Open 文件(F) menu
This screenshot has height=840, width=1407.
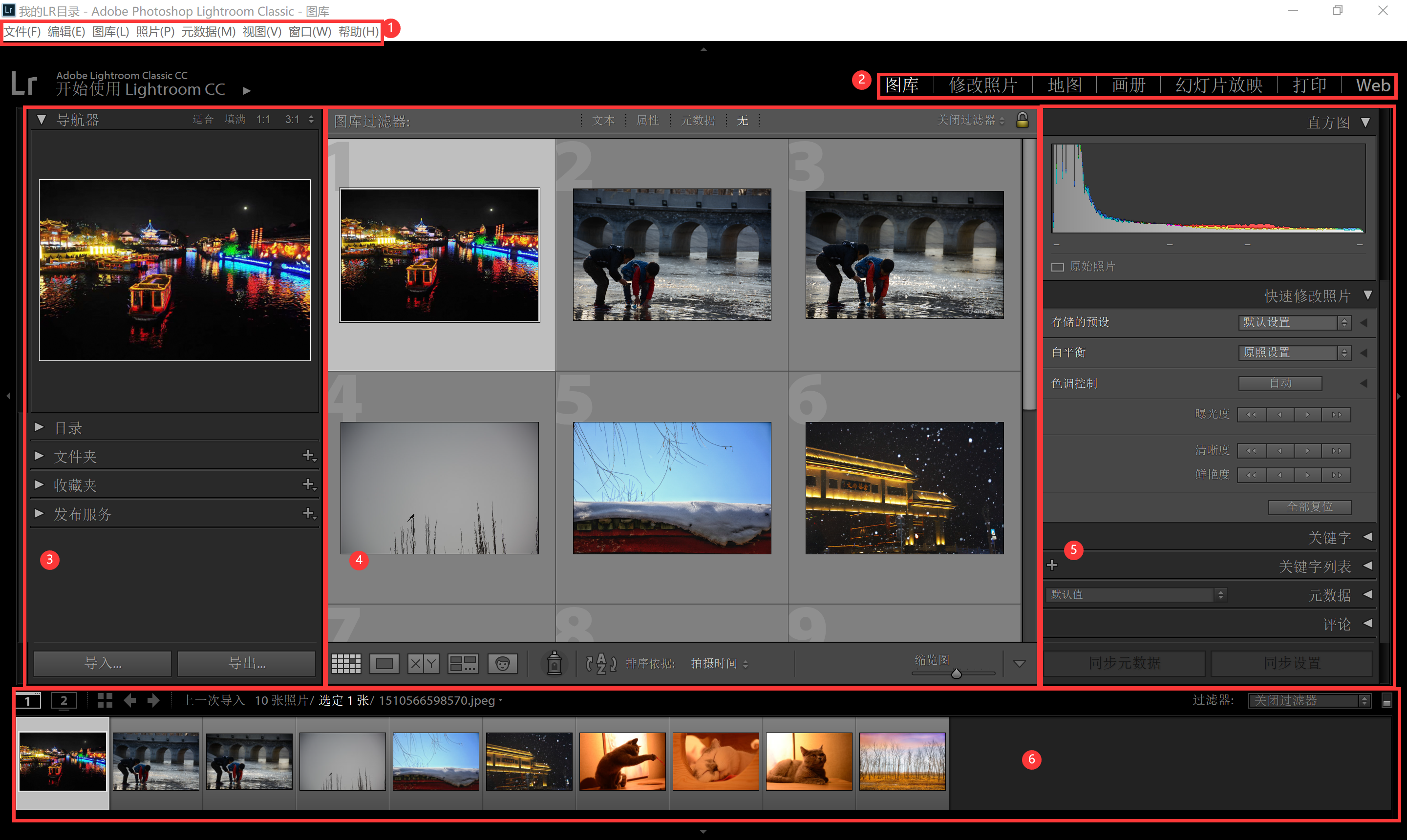tap(22, 32)
